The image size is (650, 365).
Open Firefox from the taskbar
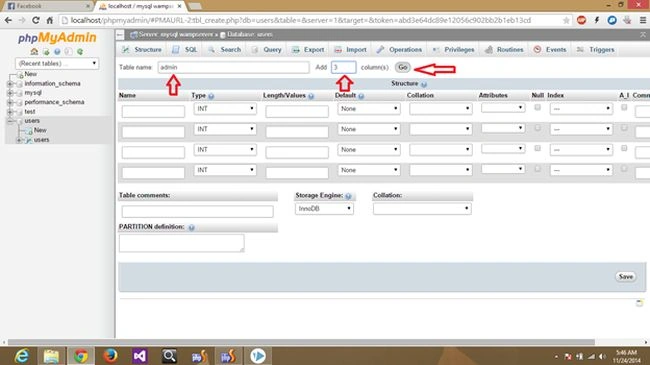click(110, 356)
